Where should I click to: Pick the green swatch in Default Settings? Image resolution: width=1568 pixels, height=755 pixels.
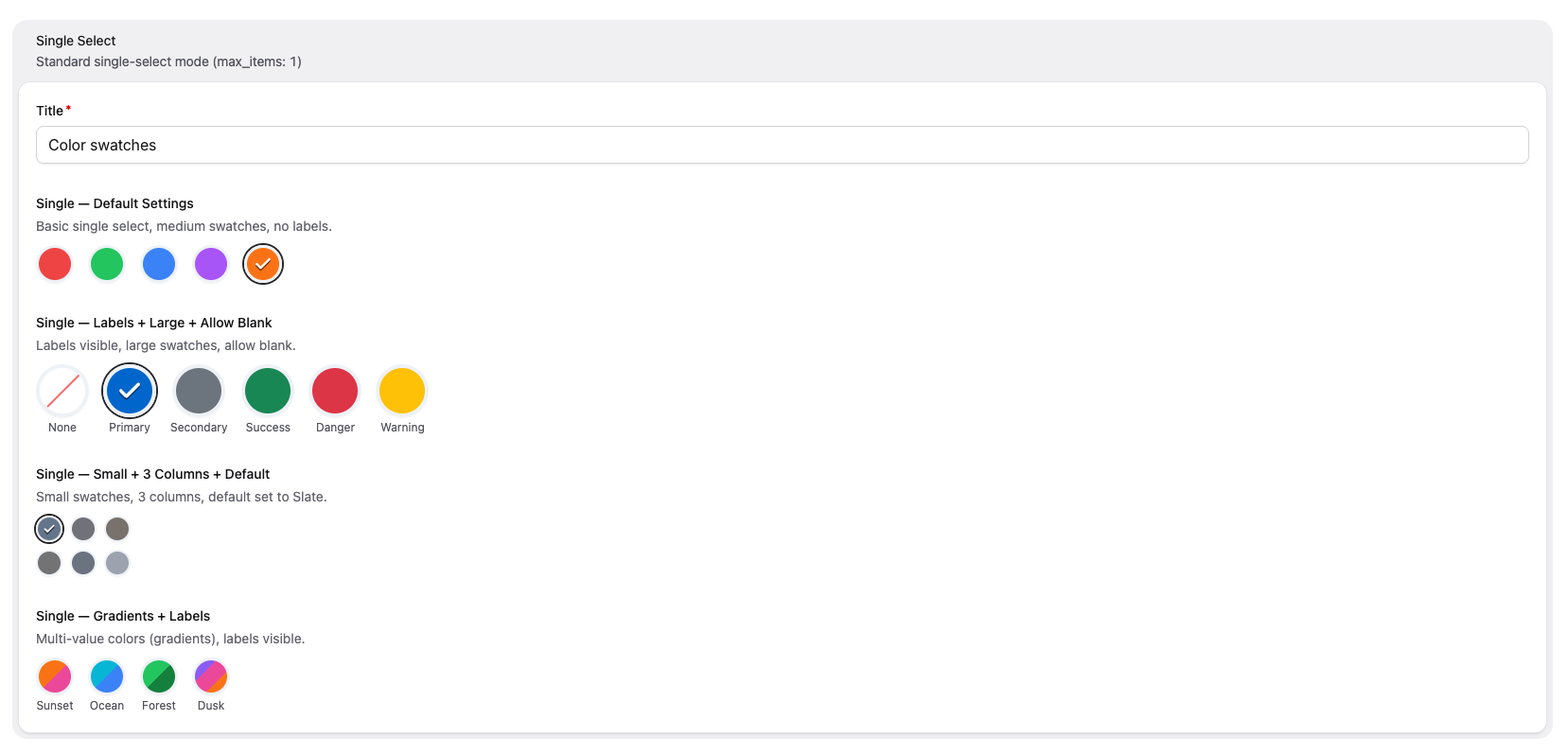(107, 264)
